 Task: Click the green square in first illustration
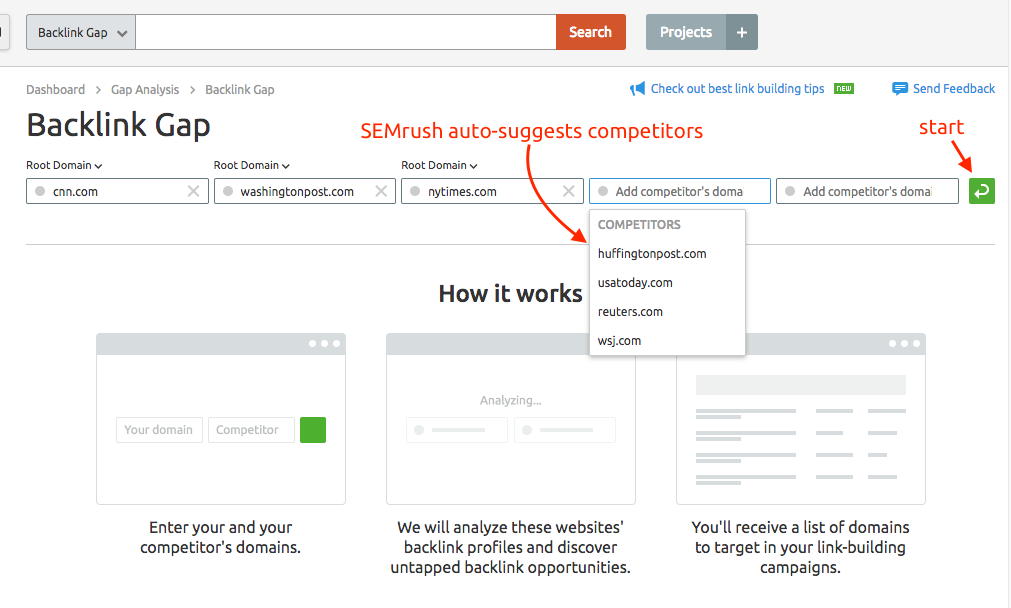point(313,430)
